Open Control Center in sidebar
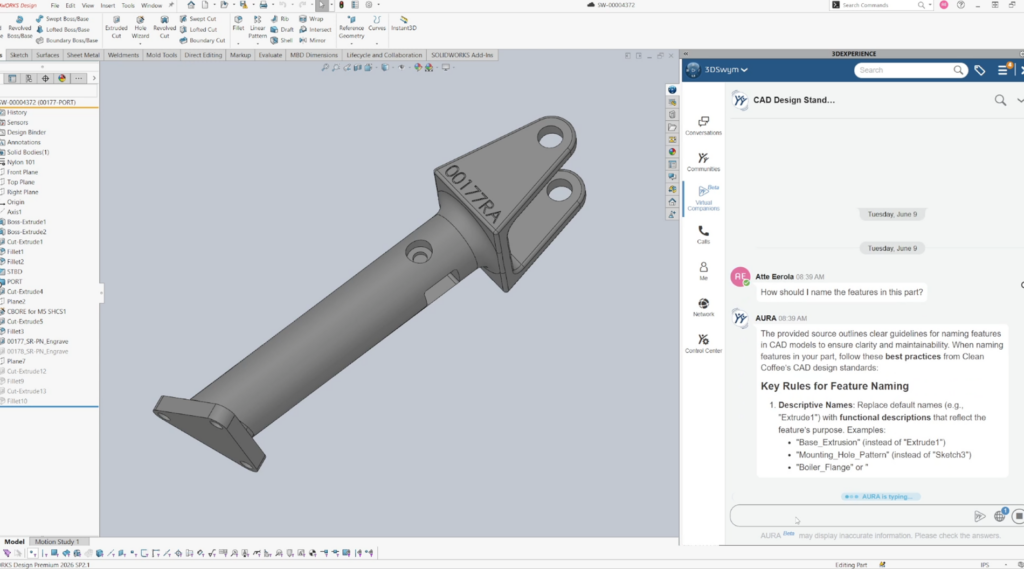Viewport: 1024px width, 569px height. tap(703, 344)
